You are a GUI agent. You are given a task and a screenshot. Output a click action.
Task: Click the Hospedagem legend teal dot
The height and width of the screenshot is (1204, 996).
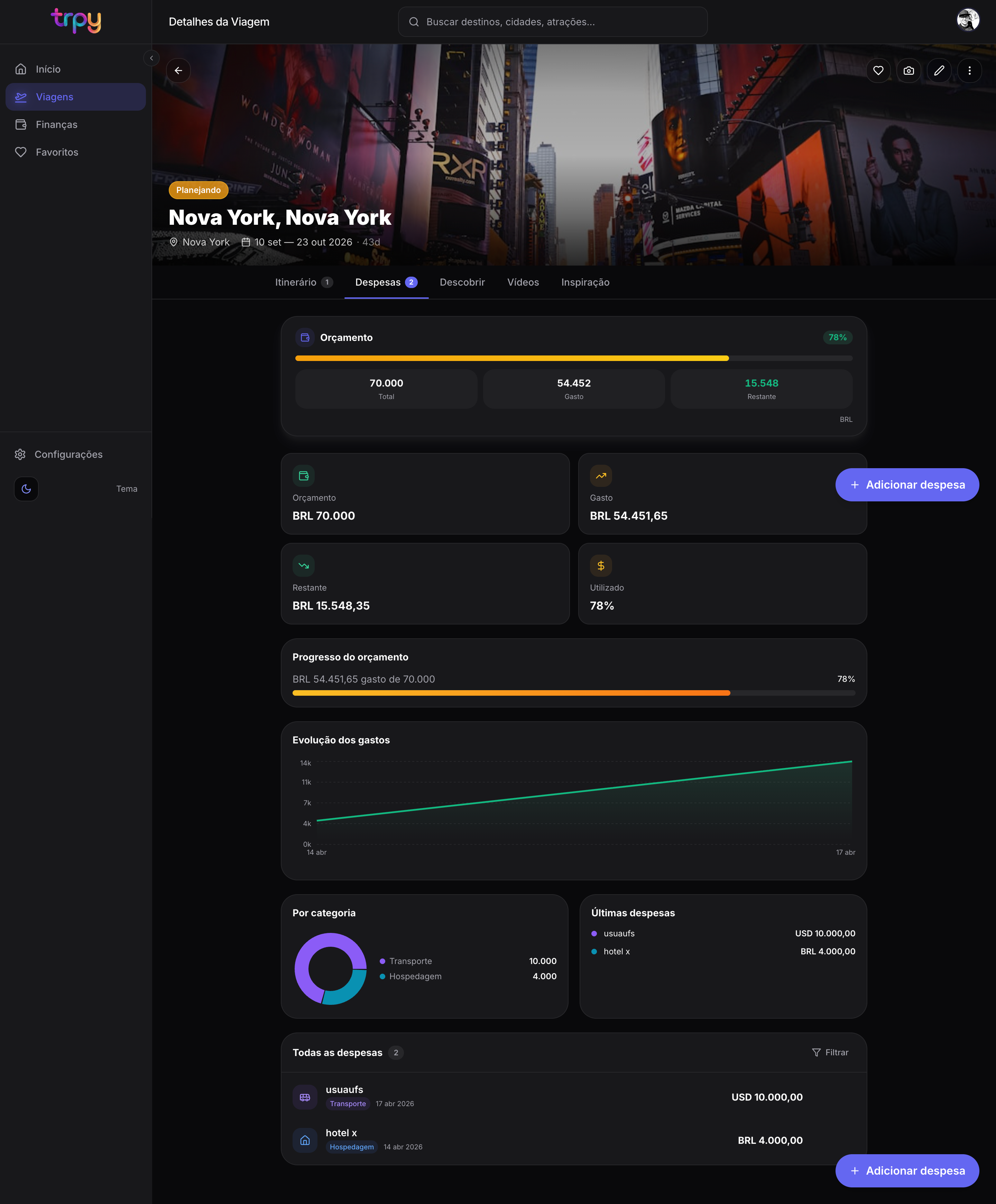click(382, 976)
